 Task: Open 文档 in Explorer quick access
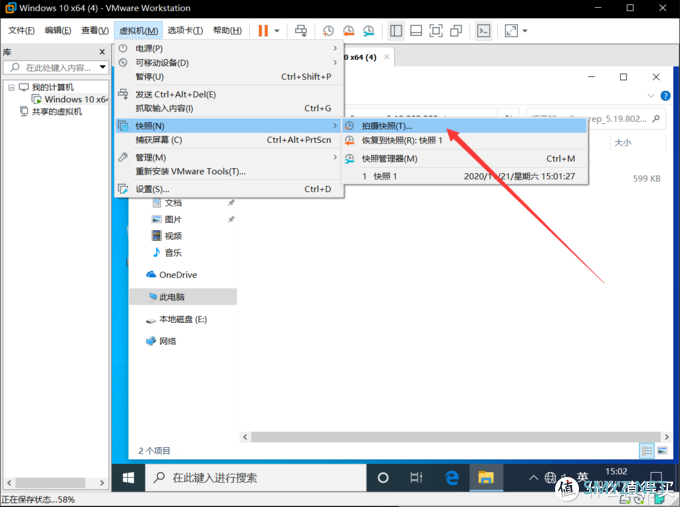pyautogui.click(x=168, y=203)
